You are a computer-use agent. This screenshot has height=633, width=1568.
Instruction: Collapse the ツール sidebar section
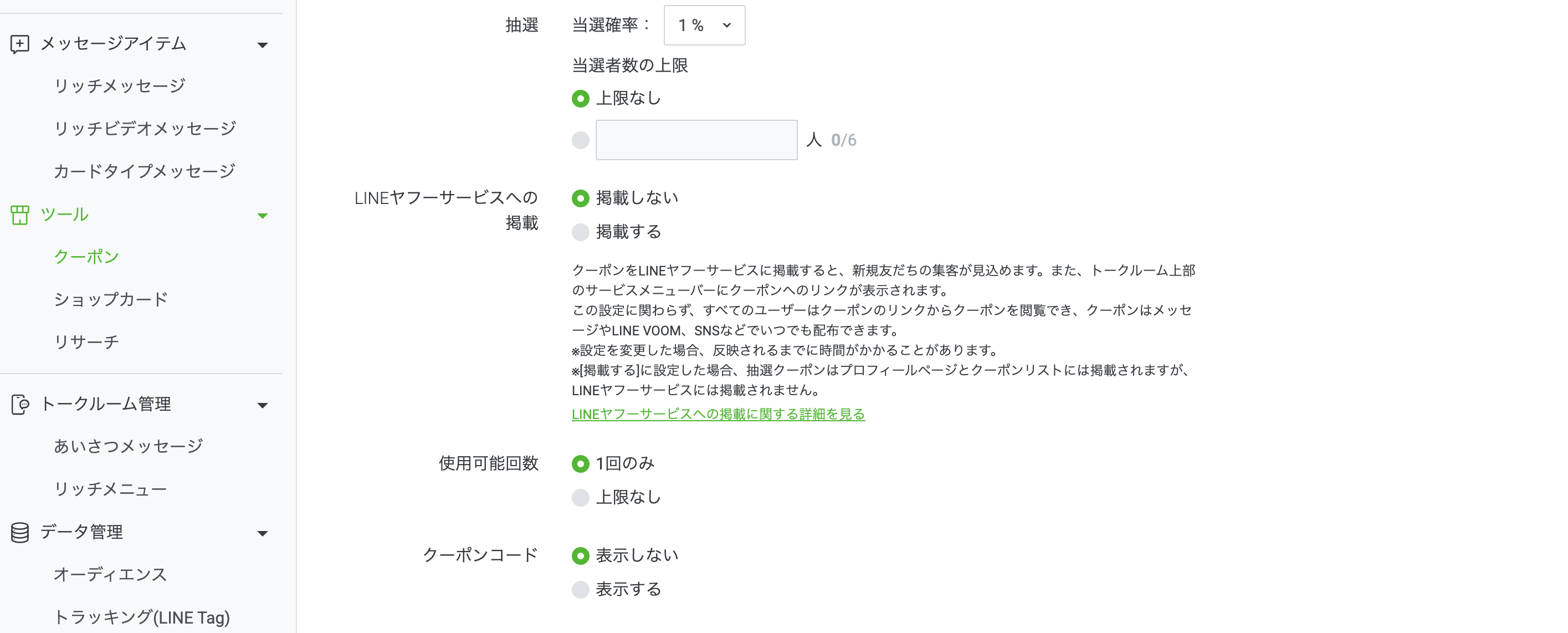point(263,216)
